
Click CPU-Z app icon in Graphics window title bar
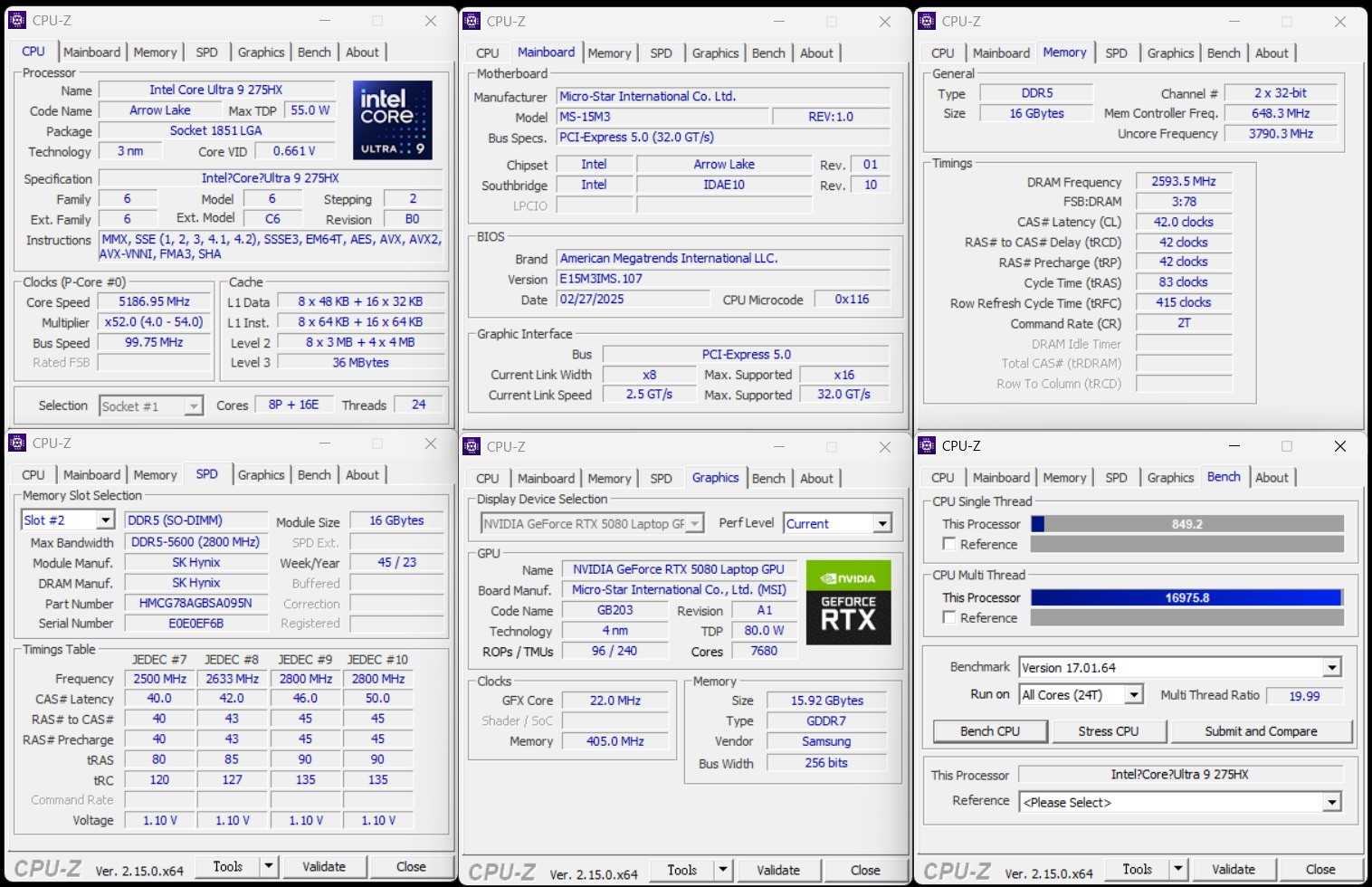click(472, 446)
